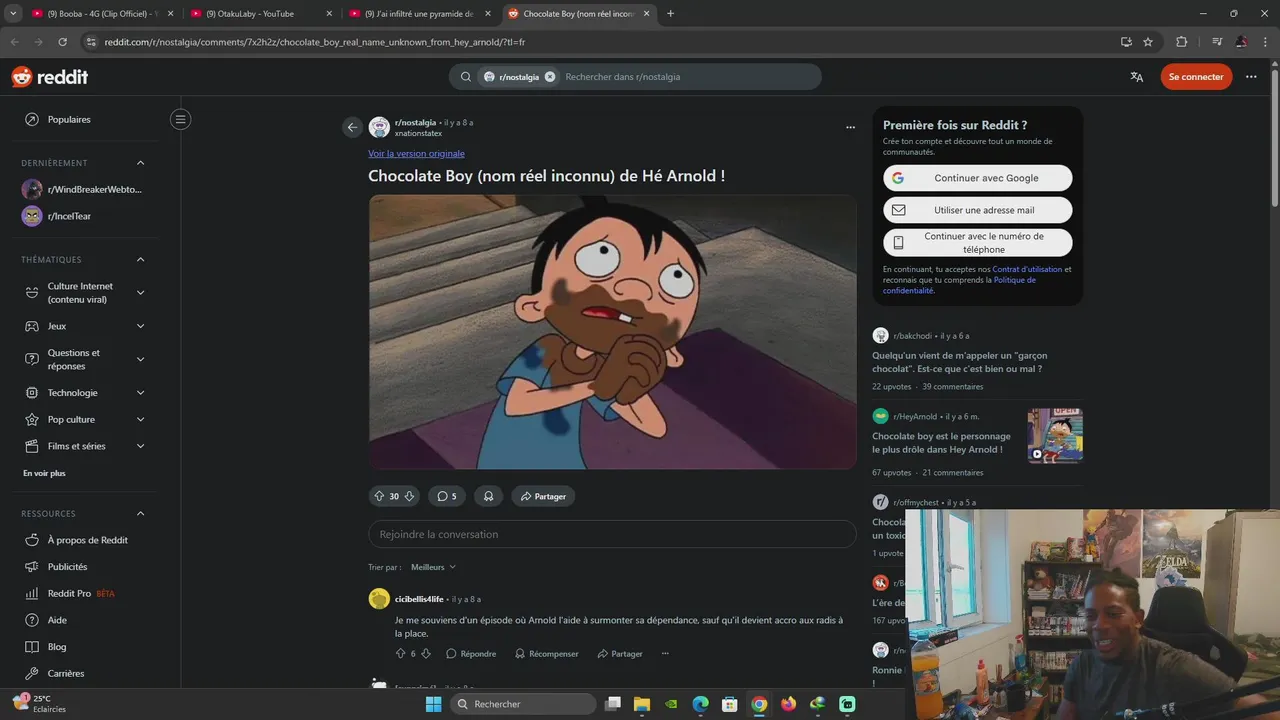Open File Explorer from the taskbar
Image resolution: width=1280 pixels, height=720 pixels.
642,704
